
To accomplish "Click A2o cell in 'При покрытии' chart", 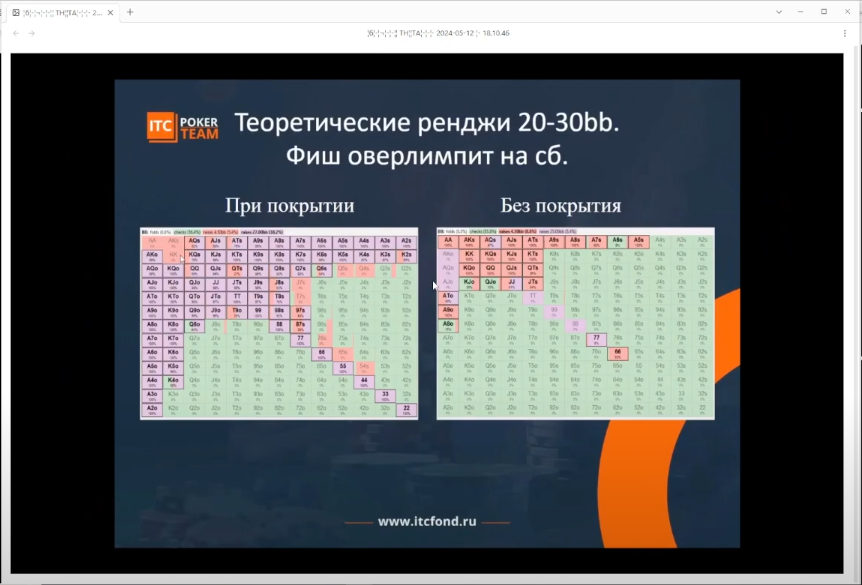I will (152, 410).
